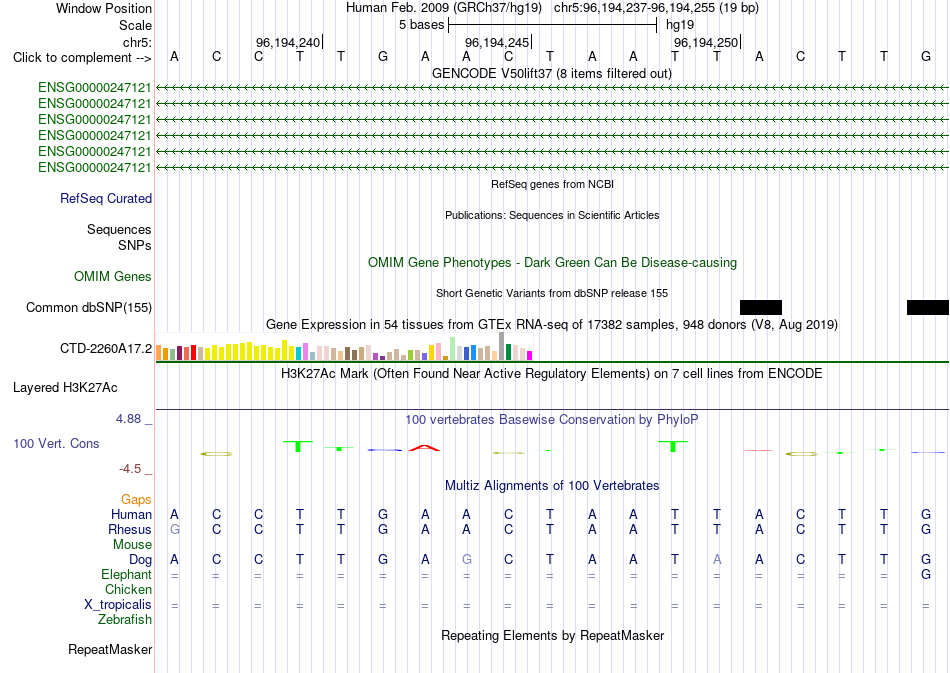Open the H3K27Ac Mark ENCODE track title
950x673 pixels.
pos(552,373)
